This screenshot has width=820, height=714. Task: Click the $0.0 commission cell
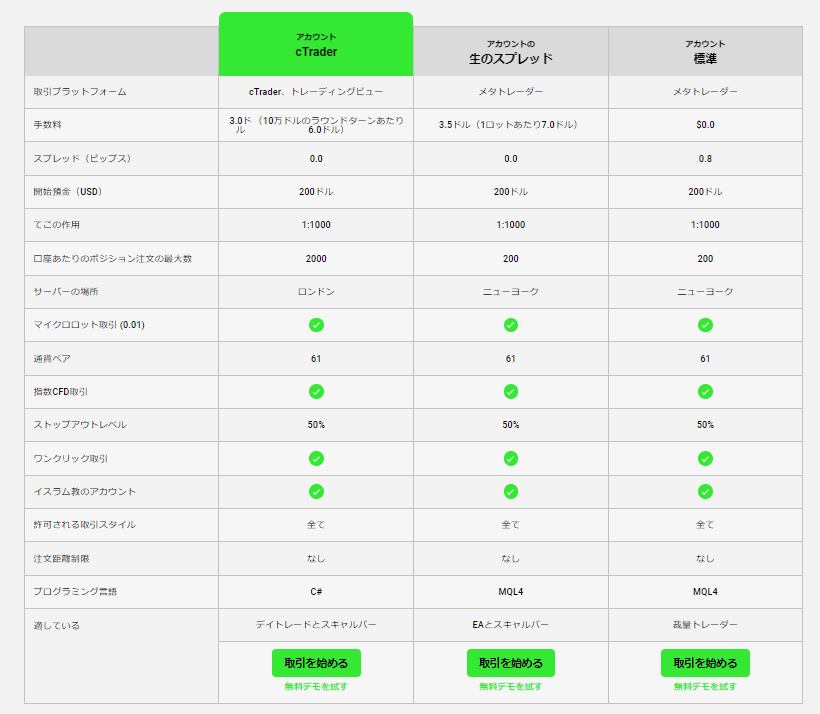click(705, 124)
